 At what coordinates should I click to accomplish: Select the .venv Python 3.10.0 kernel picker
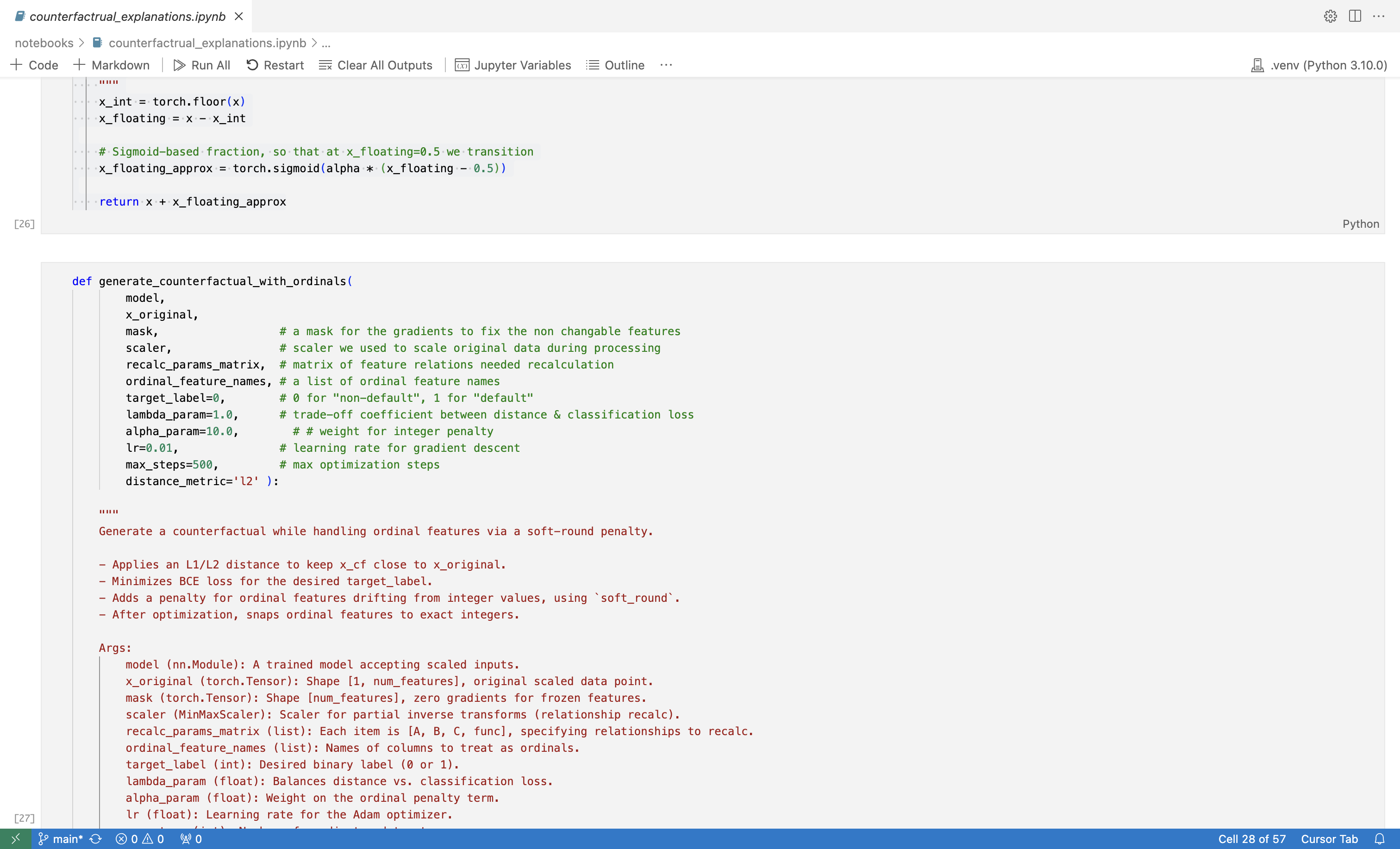[1319, 65]
